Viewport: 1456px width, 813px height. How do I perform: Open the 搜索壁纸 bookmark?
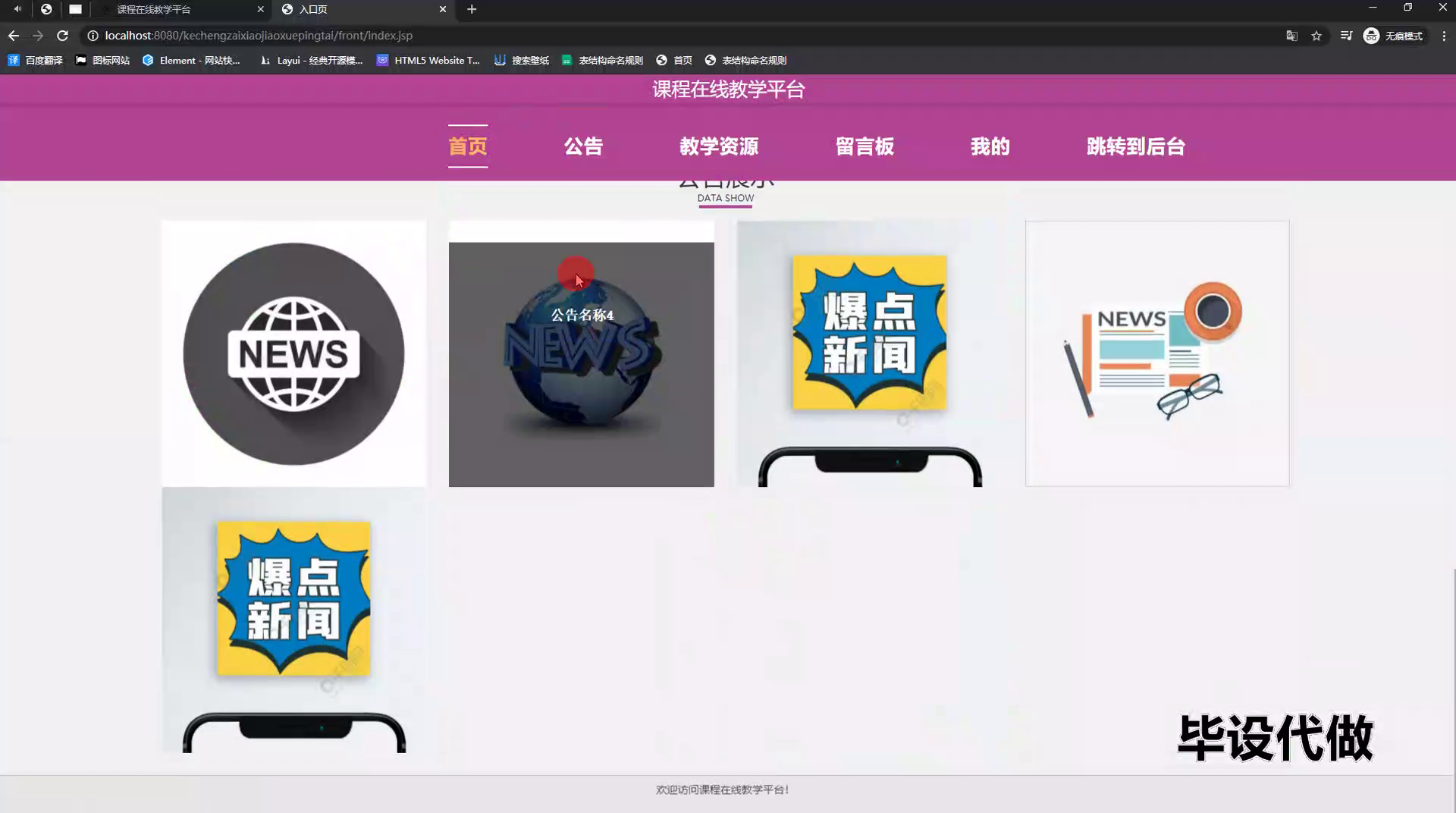tap(522, 60)
